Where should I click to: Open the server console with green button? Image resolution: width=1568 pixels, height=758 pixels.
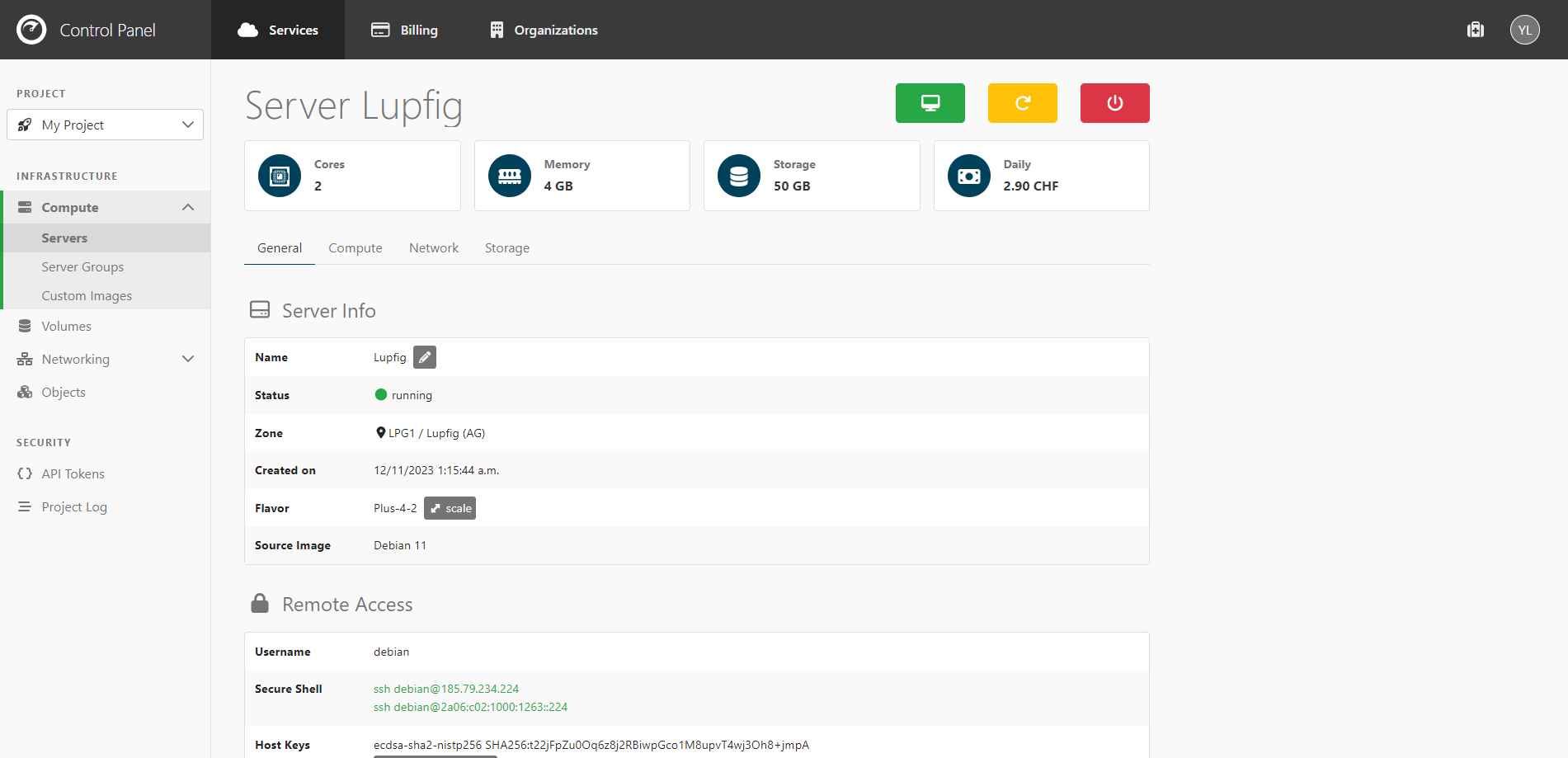tap(930, 103)
